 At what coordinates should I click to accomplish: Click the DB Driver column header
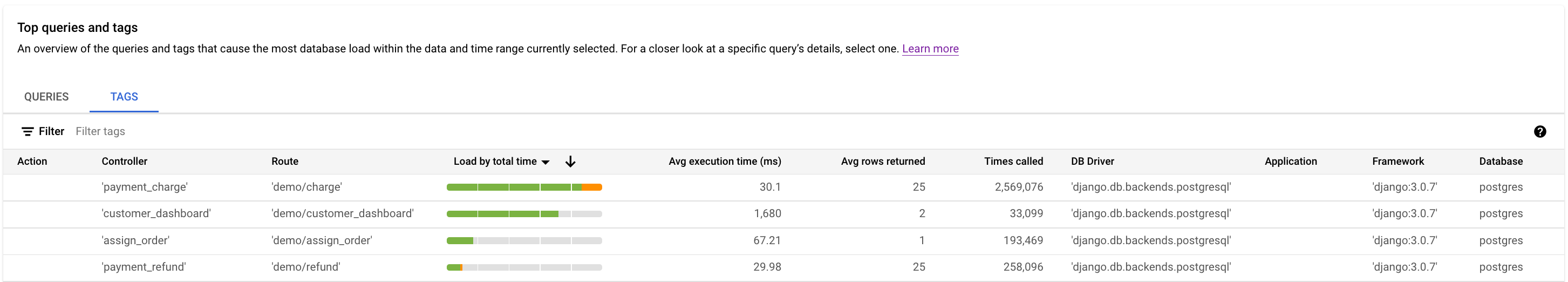[x=1092, y=162]
